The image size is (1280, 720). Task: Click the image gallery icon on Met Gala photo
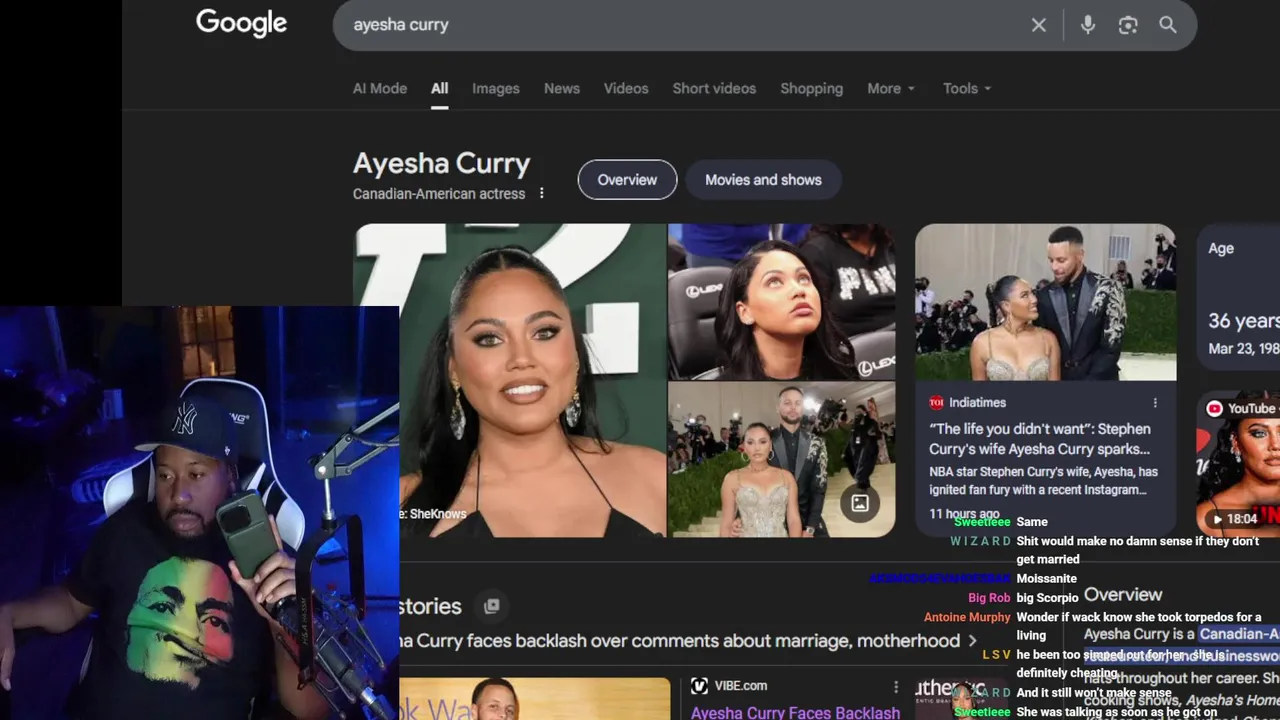[860, 503]
